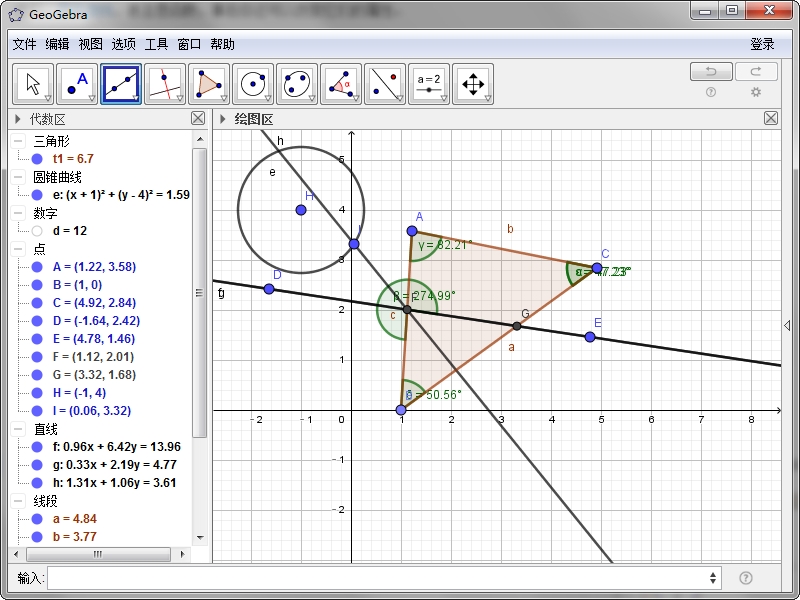Viewport: 800px width, 600px height.
Task: Pick the Circle with Center tool
Action: point(253,84)
